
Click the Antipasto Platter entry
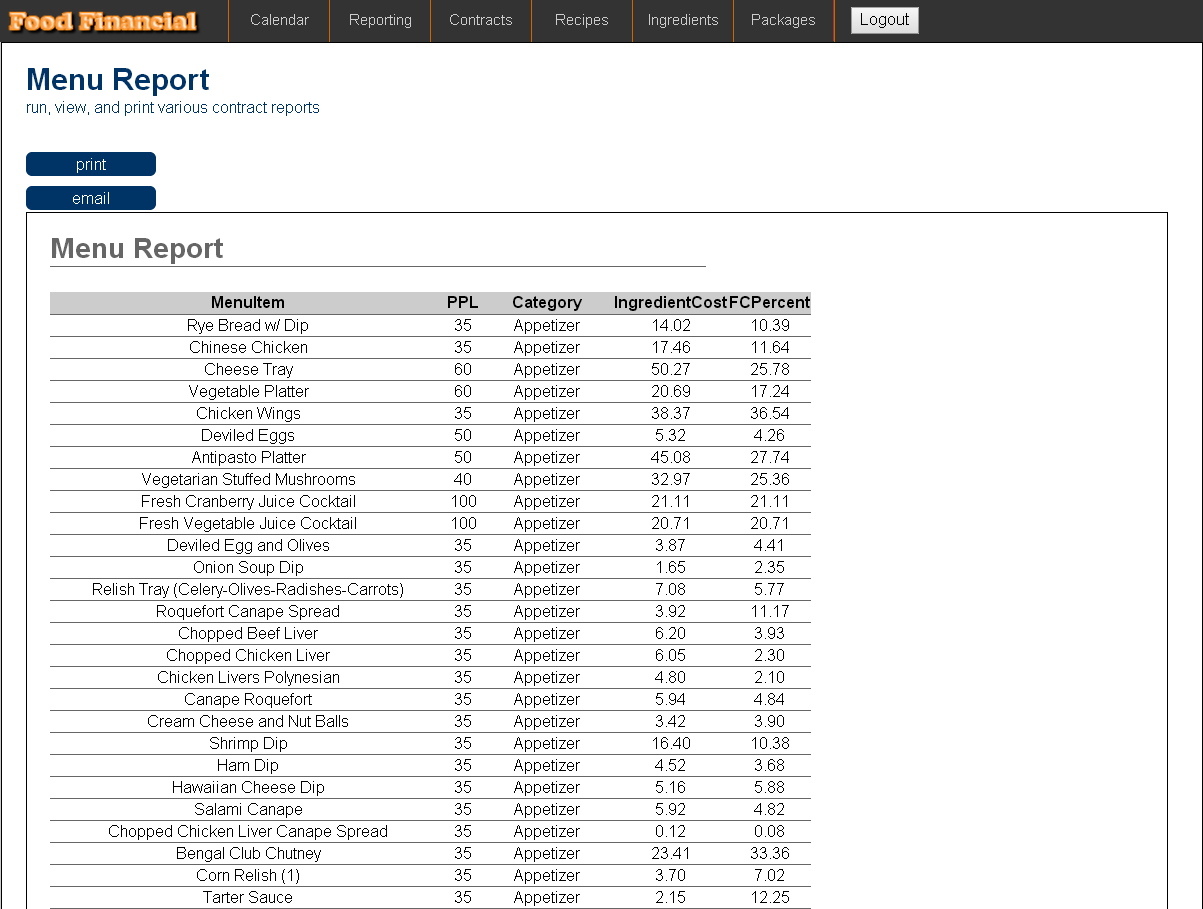248,457
